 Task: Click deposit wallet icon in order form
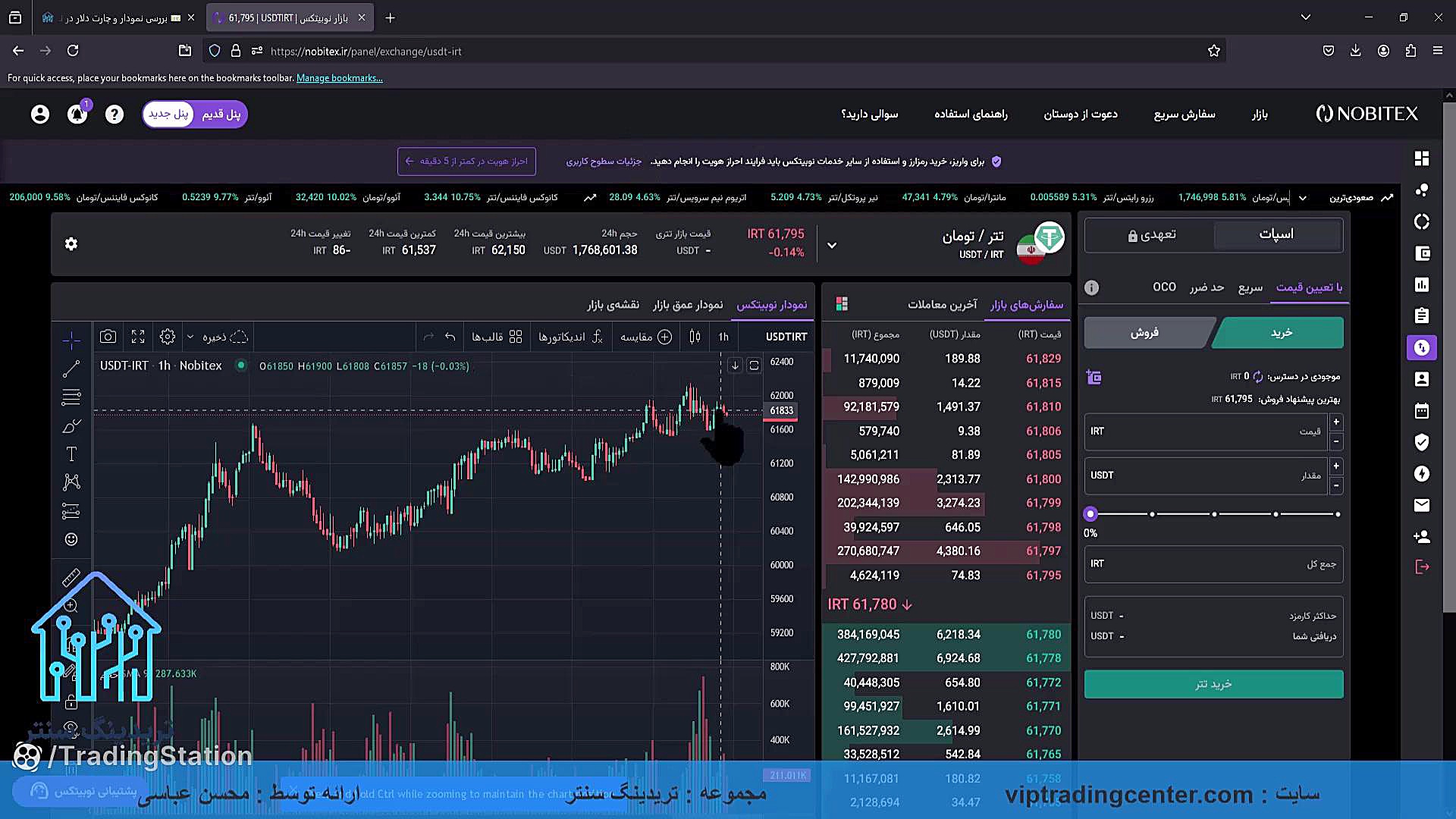pyautogui.click(x=1094, y=377)
